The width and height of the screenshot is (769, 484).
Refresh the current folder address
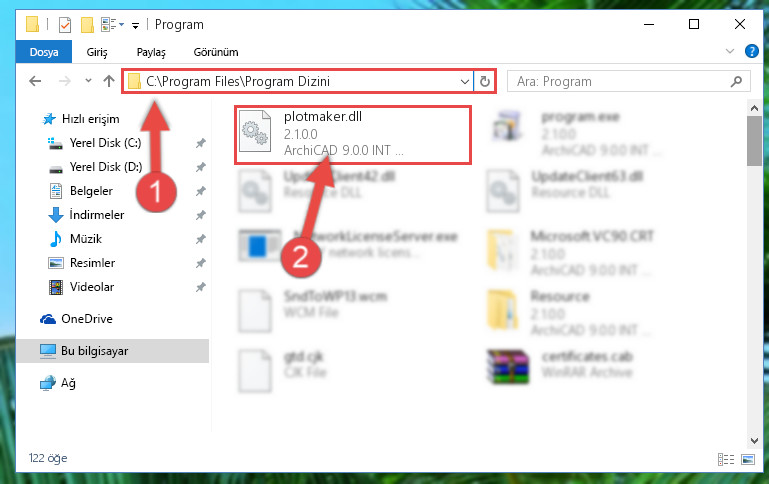[x=485, y=81]
